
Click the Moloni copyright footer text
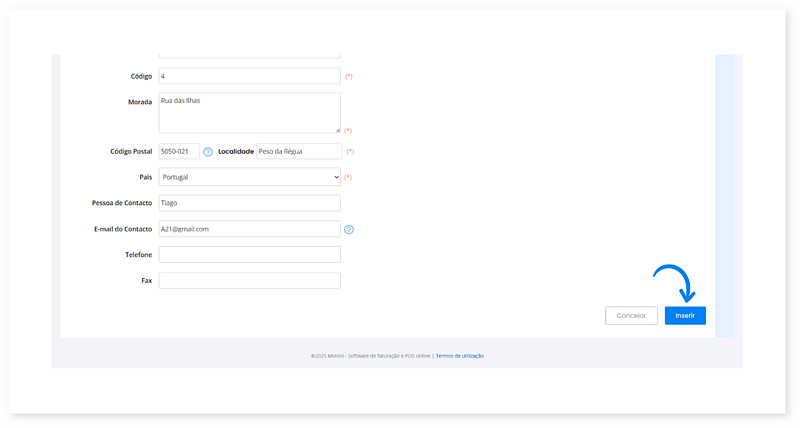point(370,356)
